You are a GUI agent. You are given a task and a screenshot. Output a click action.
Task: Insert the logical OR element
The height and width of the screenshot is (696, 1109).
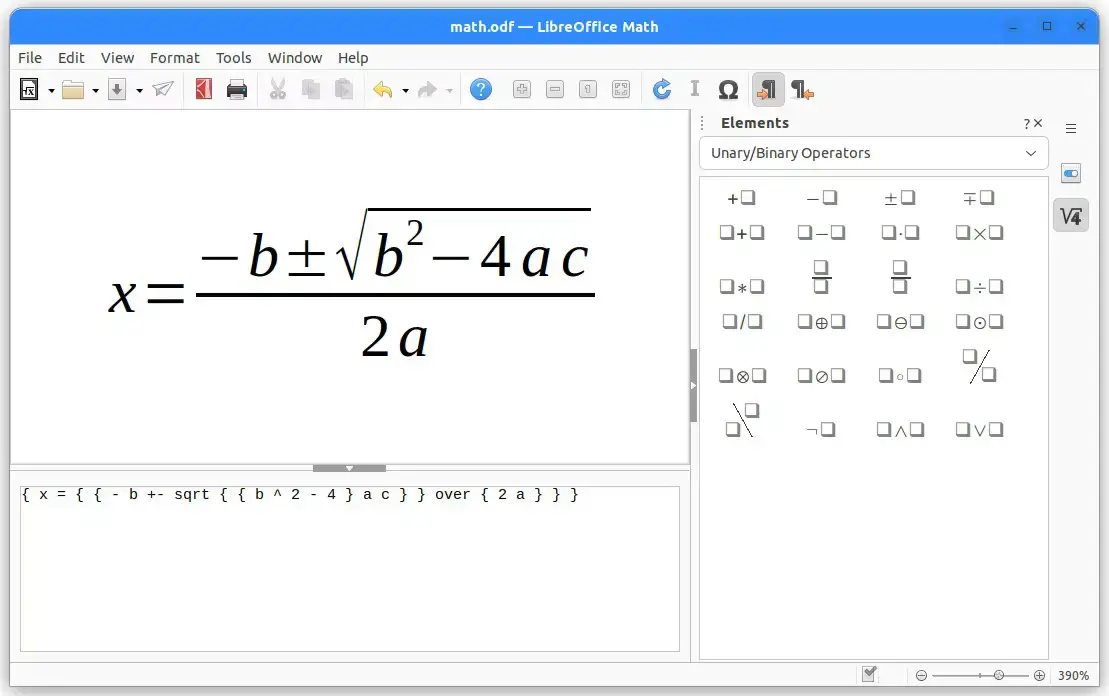(x=979, y=429)
